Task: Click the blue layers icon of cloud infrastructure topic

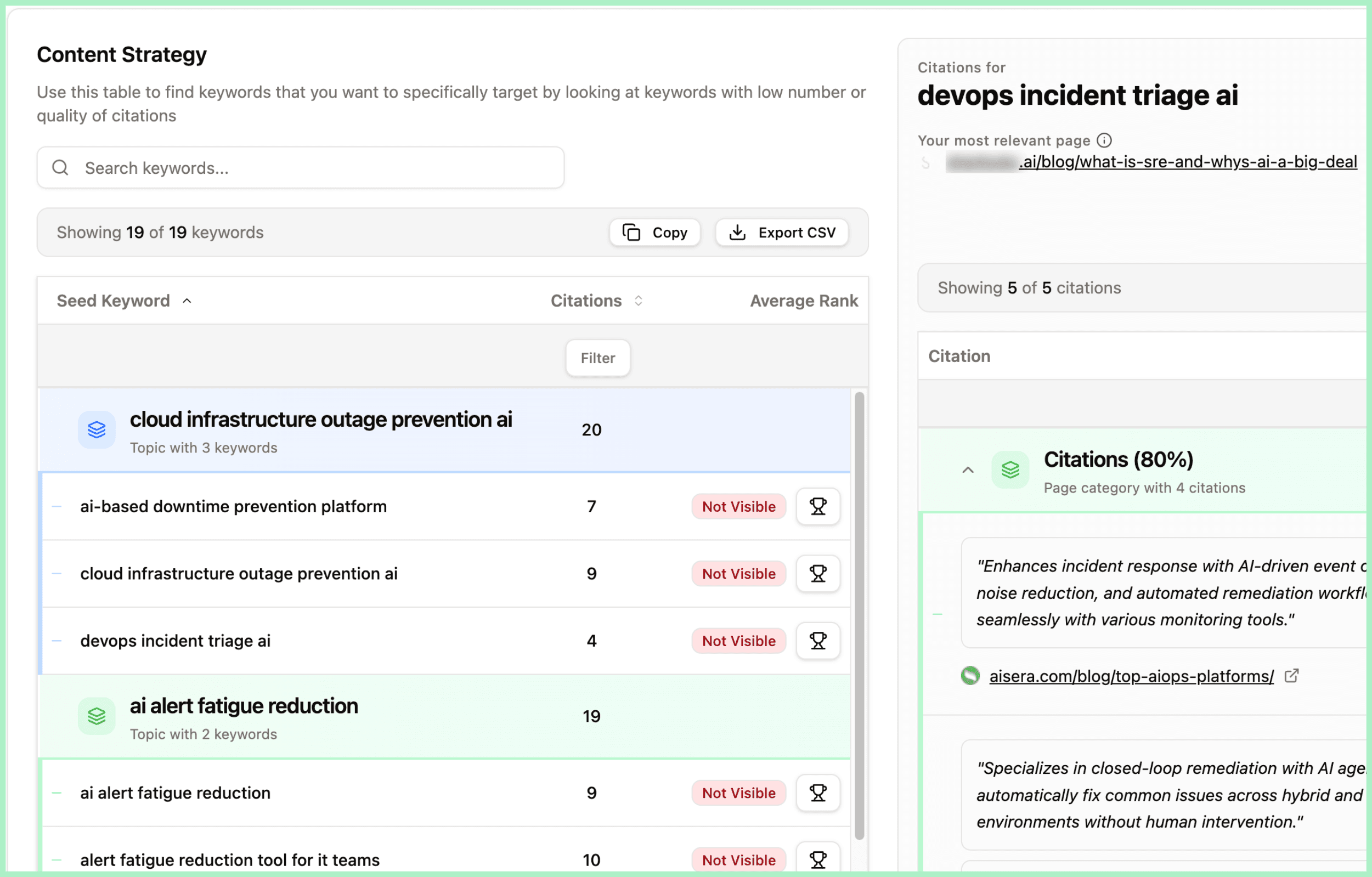Action: tap(97, 429)
